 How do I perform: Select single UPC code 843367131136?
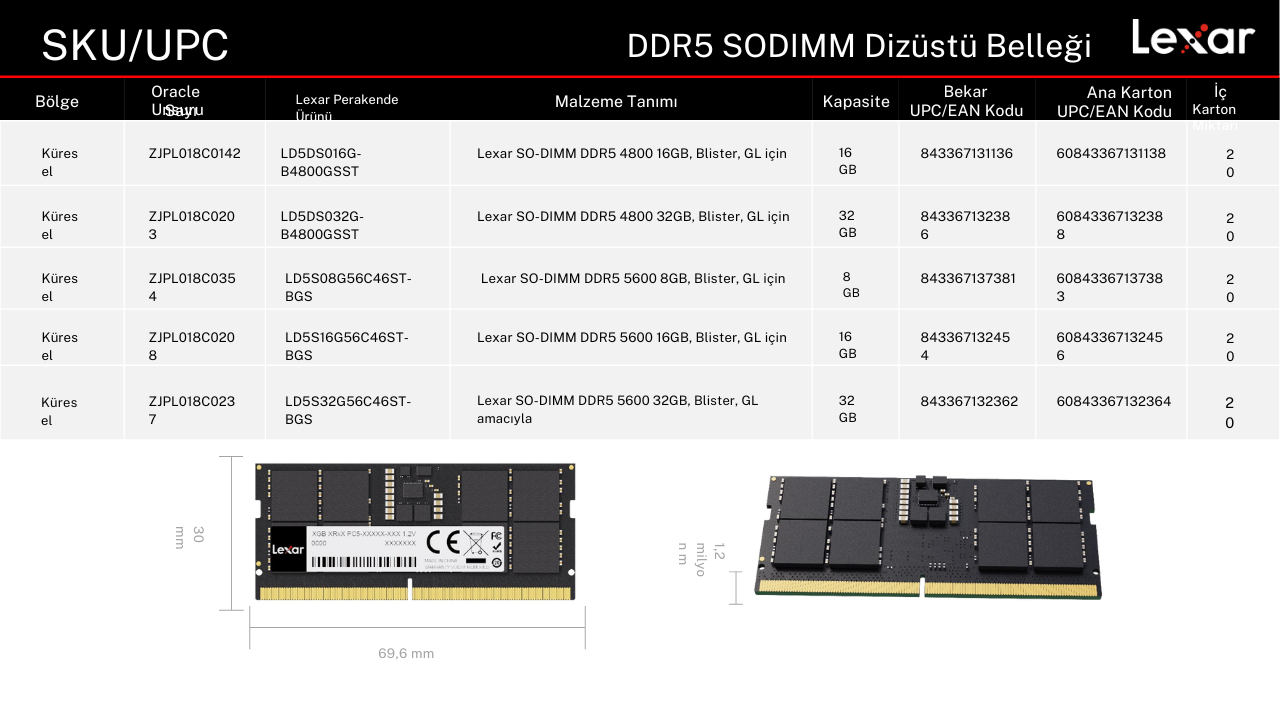tap(967, 153)
